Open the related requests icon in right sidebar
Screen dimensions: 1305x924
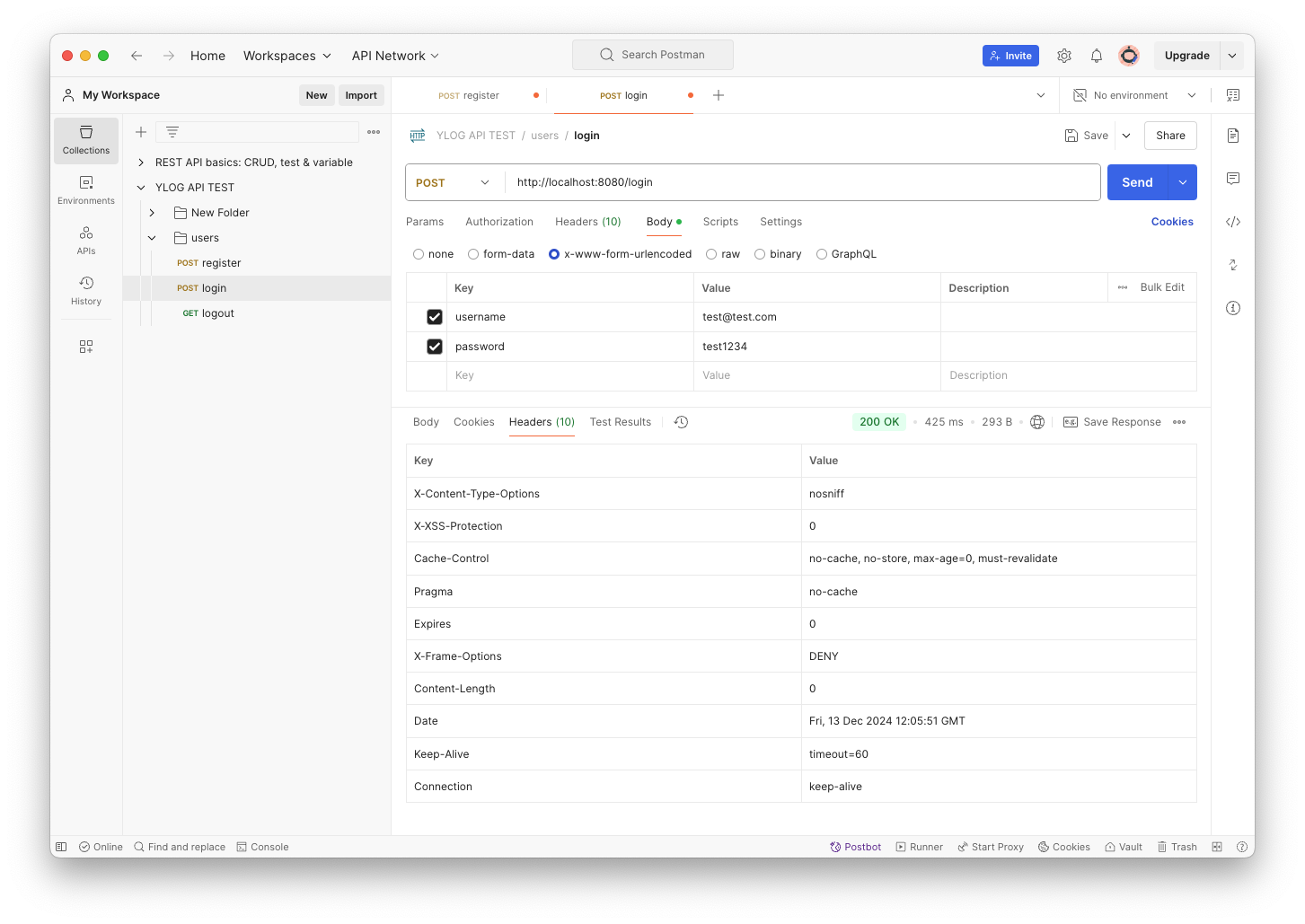tap(1233, 265)
